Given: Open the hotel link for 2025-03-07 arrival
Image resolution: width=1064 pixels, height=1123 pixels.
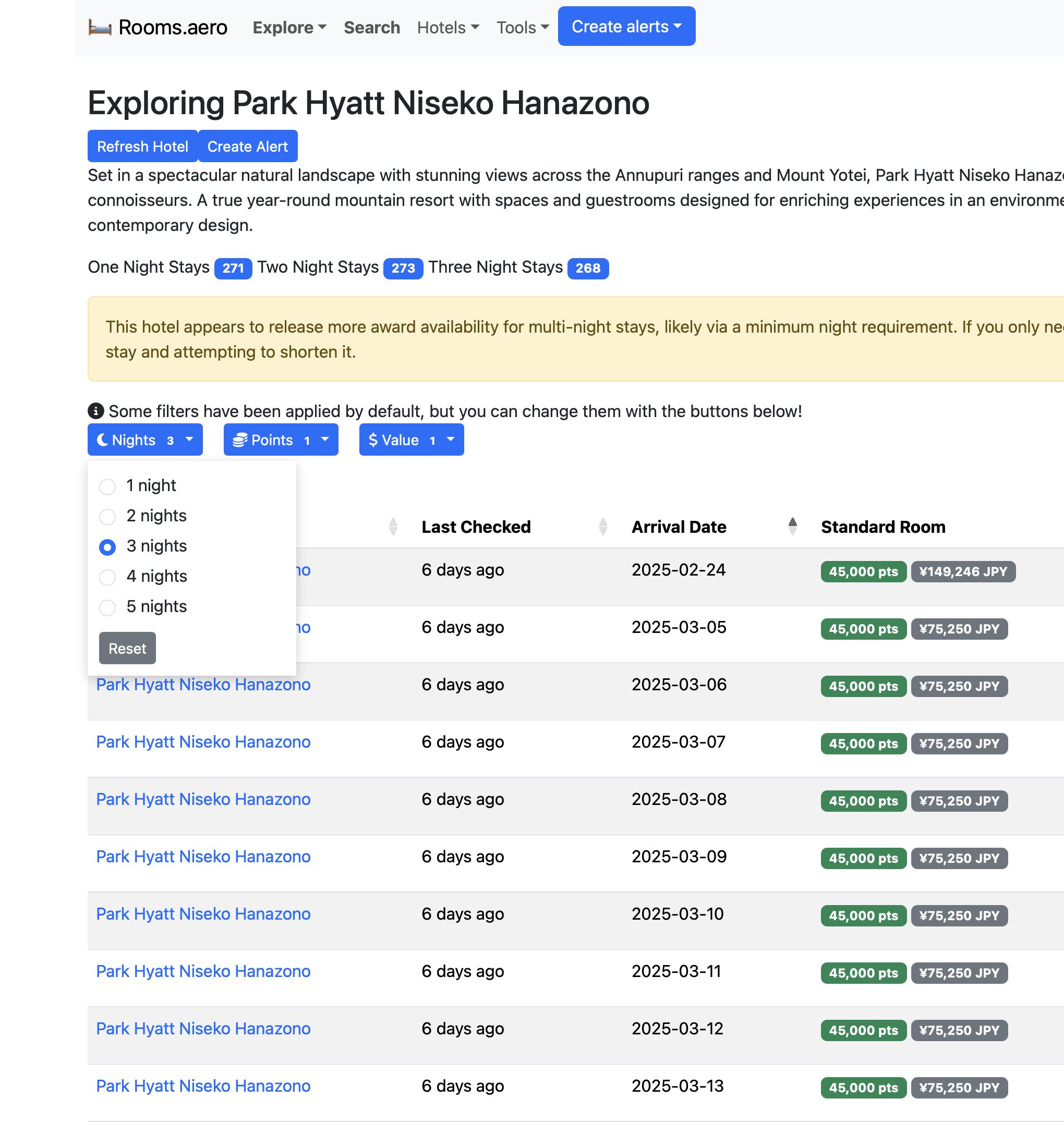Looking at the screenshot, I should [x=203, y=742].
